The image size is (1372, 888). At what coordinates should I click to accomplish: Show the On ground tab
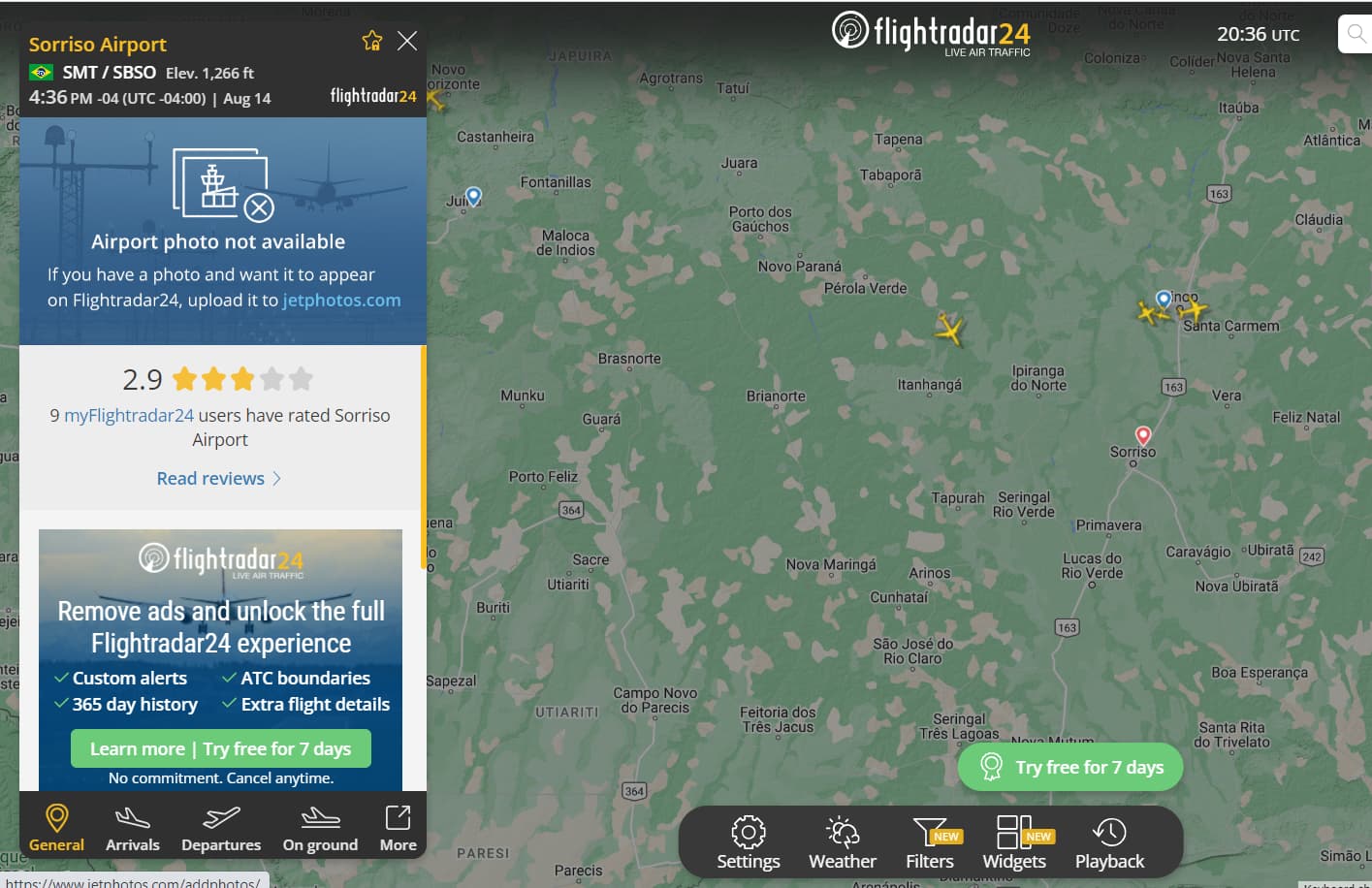pos(320,829)
